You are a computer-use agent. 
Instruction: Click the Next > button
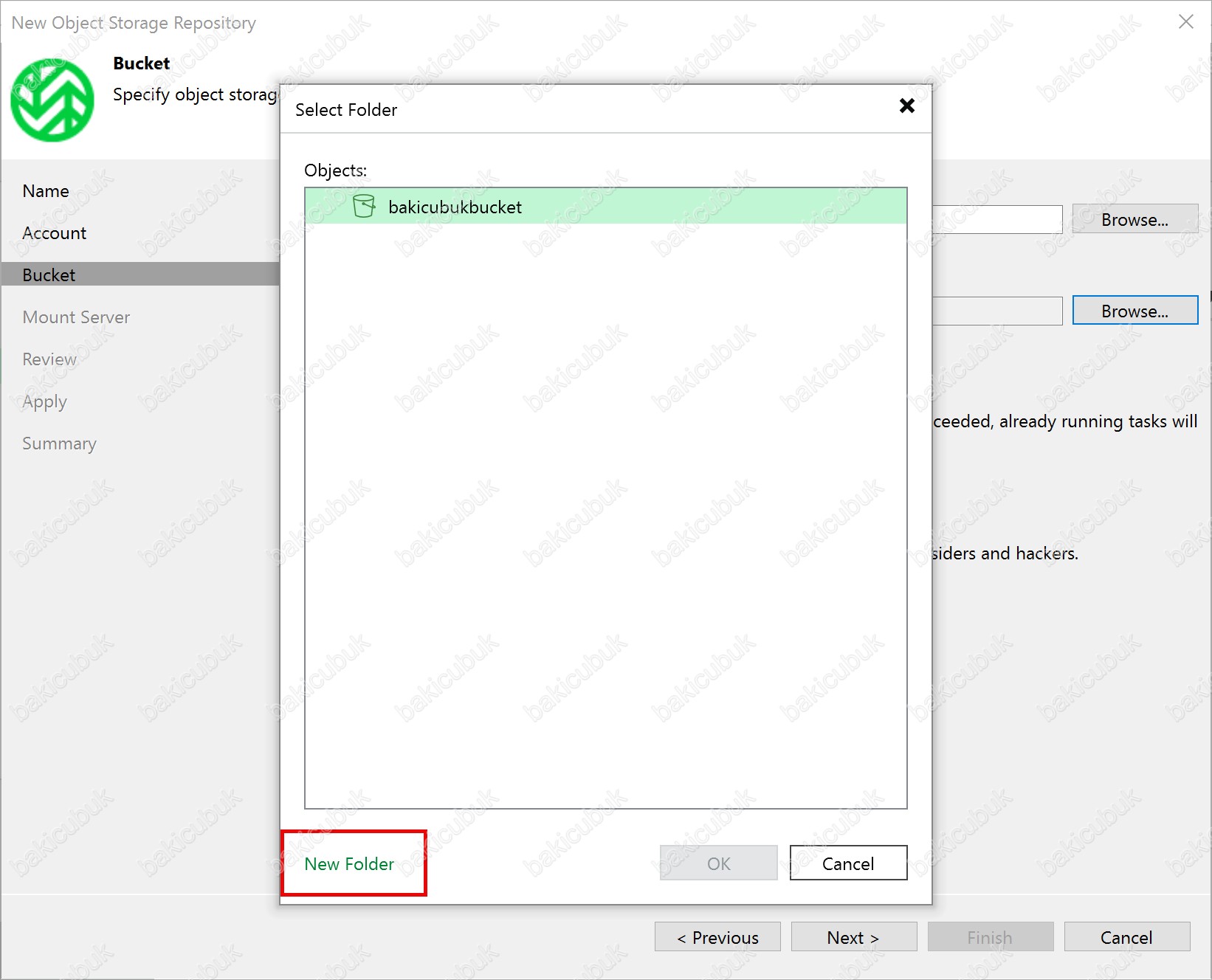(853, 937)
